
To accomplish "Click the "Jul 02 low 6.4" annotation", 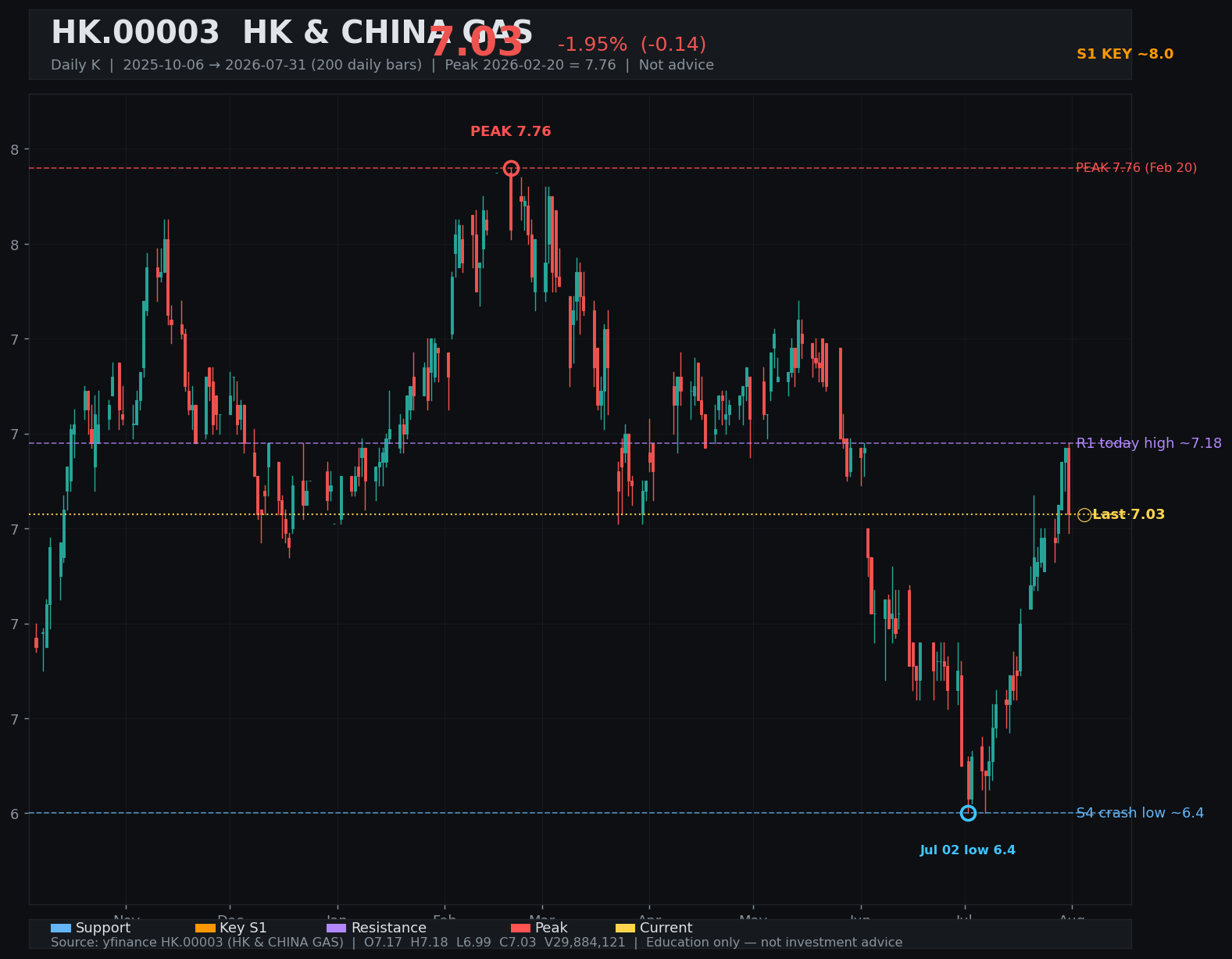I will [x=968, y=850].
